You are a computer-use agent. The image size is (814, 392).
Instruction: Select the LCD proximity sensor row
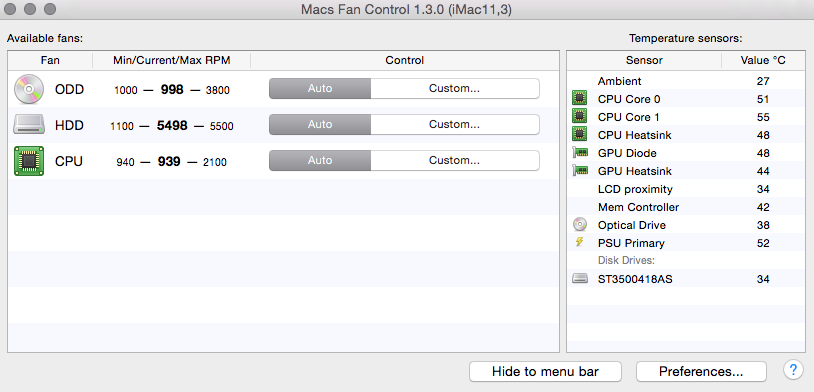(x=686, y=189)
